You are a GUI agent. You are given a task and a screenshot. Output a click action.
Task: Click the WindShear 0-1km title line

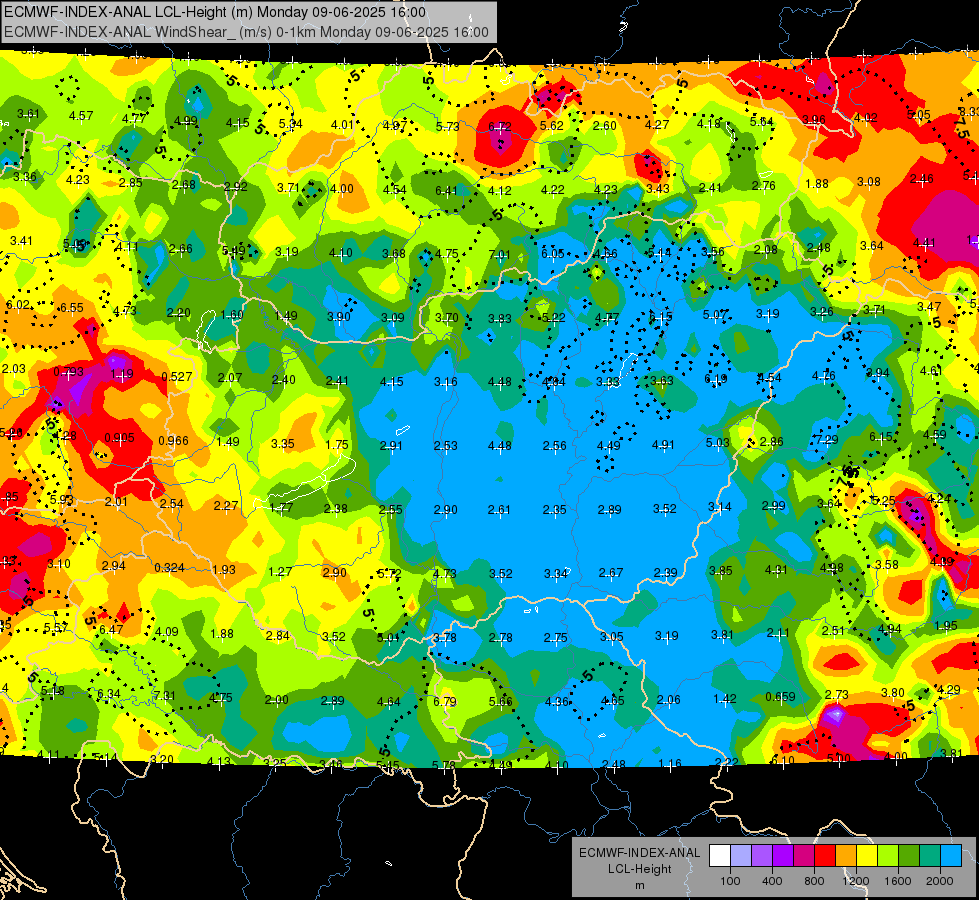point(246,32)
